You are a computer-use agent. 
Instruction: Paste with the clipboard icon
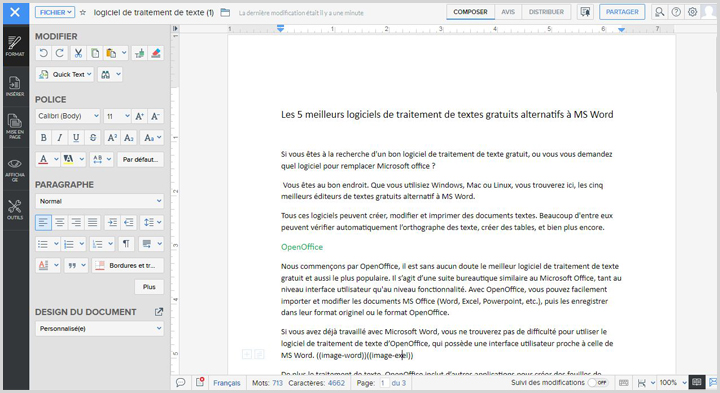coord(111,53)
